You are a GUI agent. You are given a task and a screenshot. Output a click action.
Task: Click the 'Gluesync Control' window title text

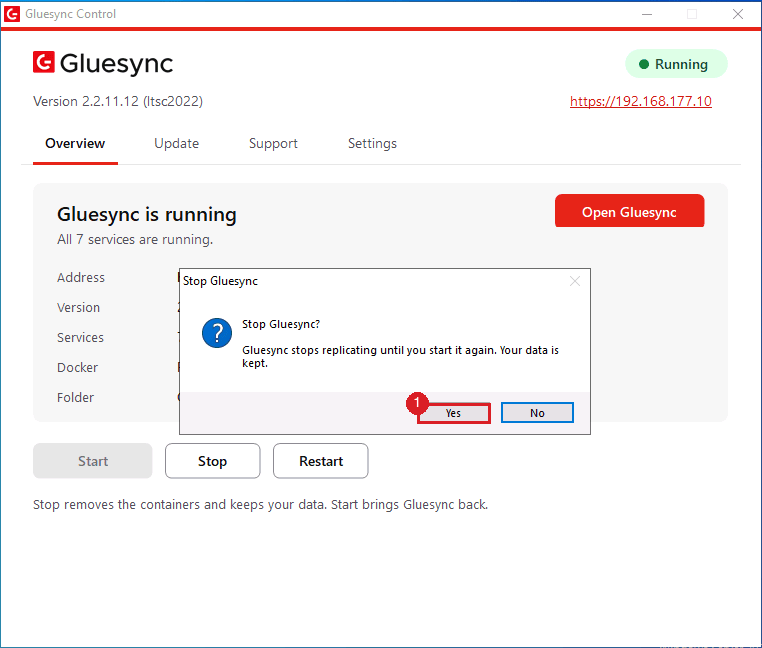tap(70, 14)
